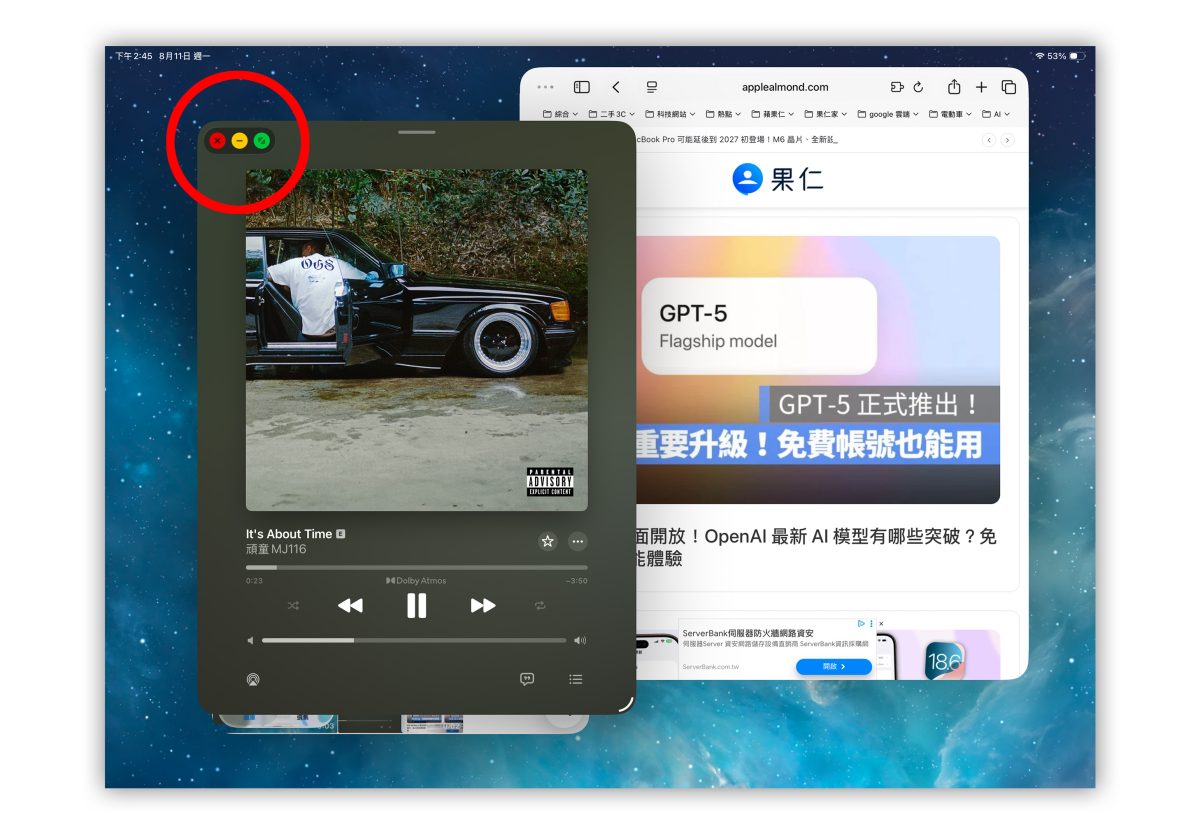This screenshot has height=836, width=1200.
Task: Show the Safari tab overview
Action: click(x=1009, y=87)
